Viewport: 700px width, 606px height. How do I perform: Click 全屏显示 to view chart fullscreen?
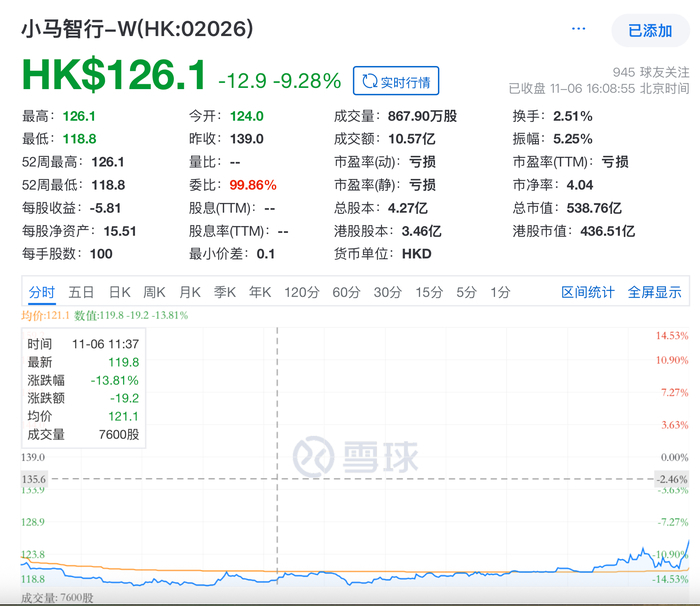pyautogui.click(x=654, y=292)
